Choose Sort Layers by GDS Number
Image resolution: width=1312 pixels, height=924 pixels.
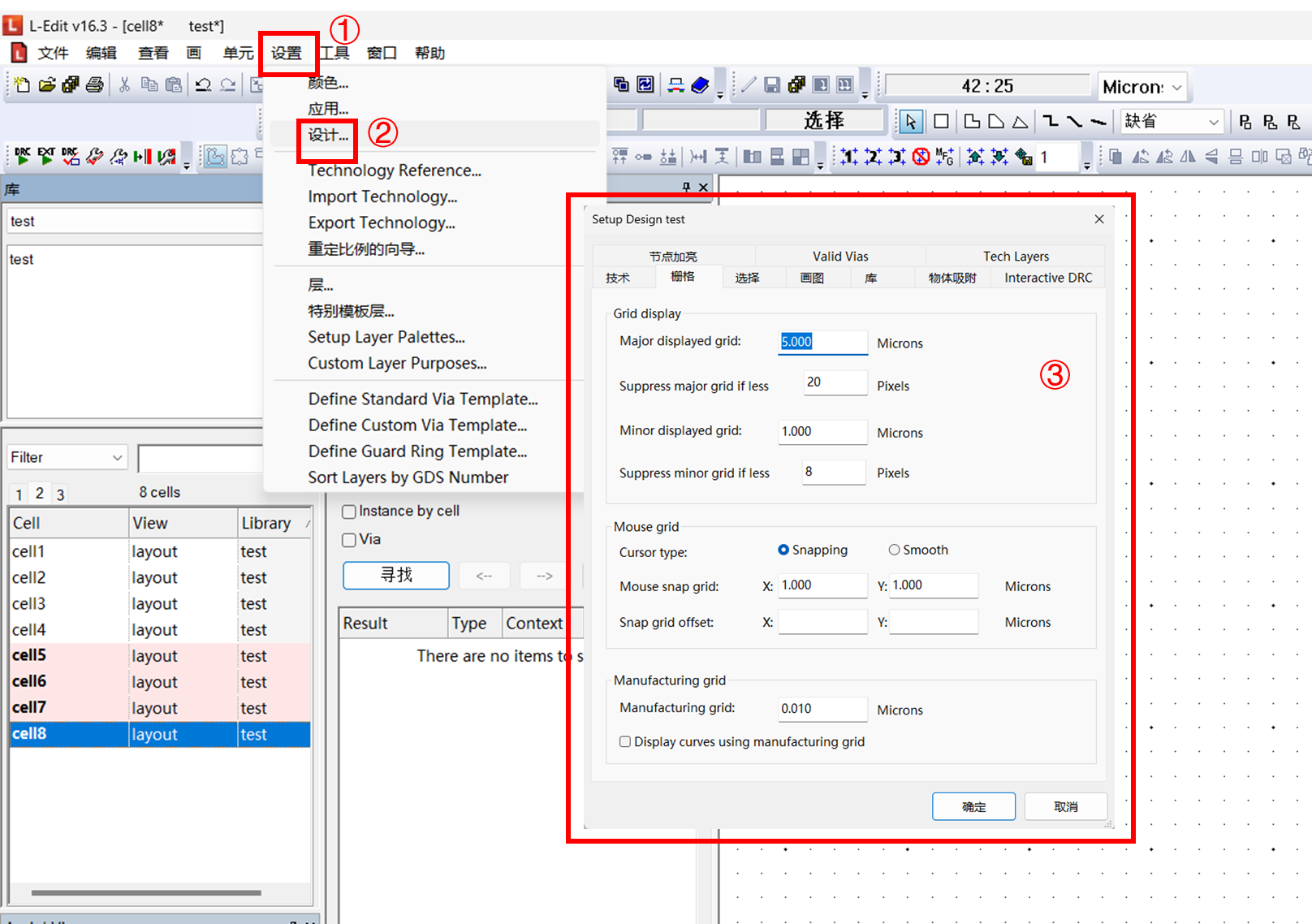(x=408, y=477)
